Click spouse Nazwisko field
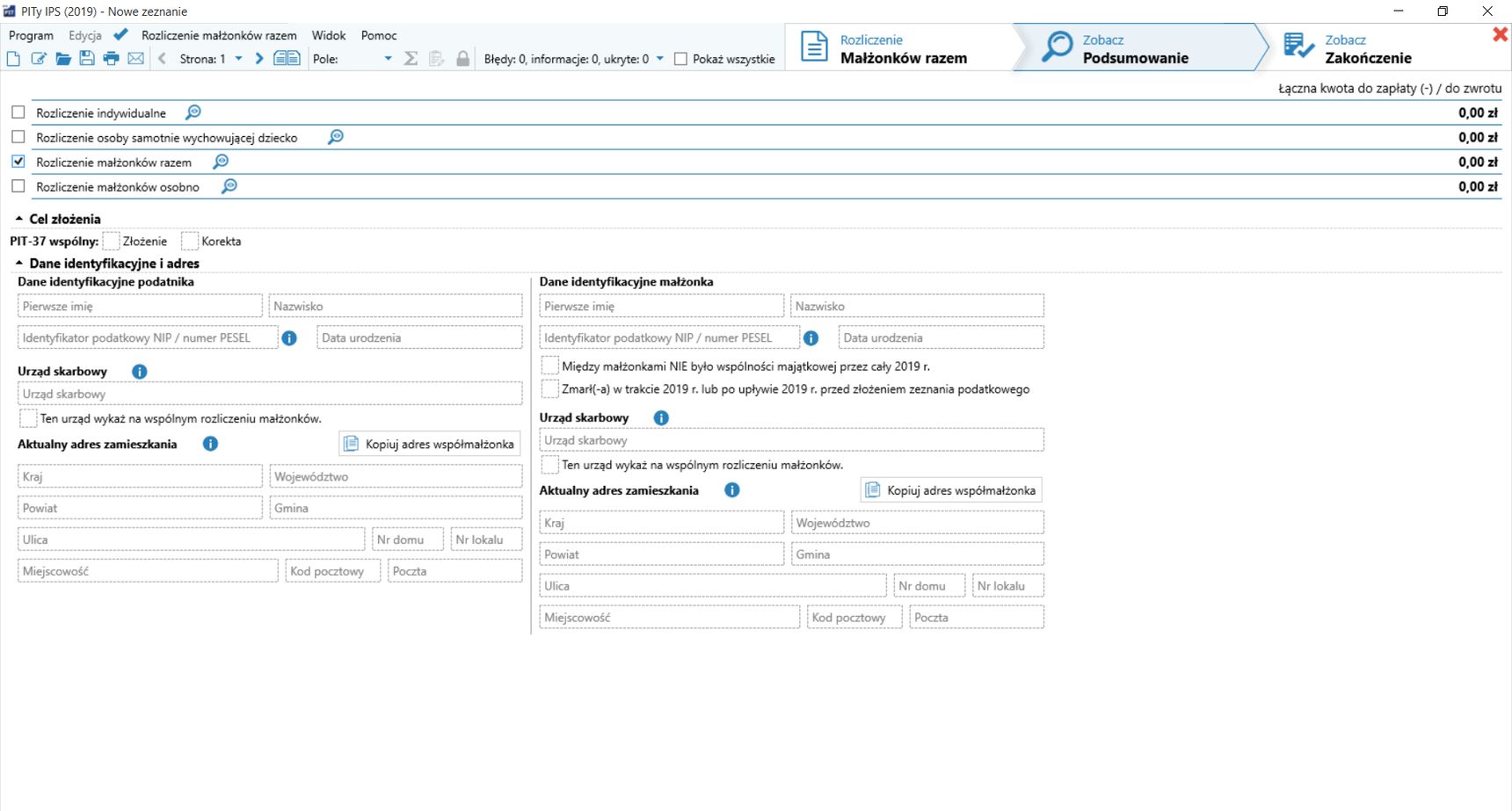Viewport: 1512px width, 811px height. (918, 306)
